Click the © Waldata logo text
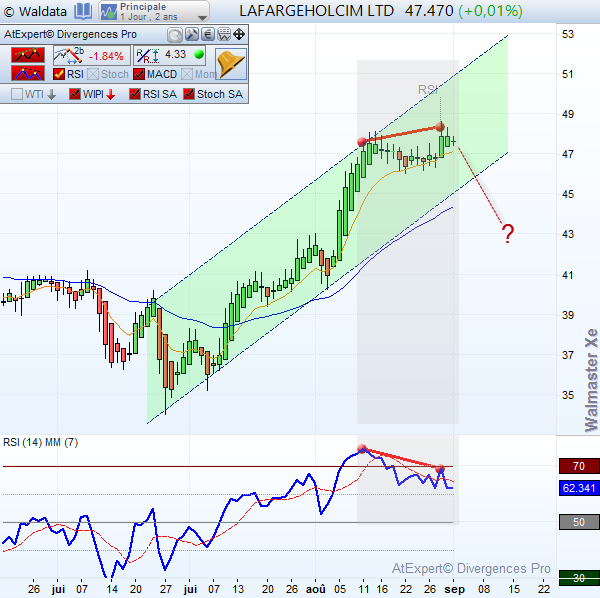 pyautogui.click(x=35, y=11)
